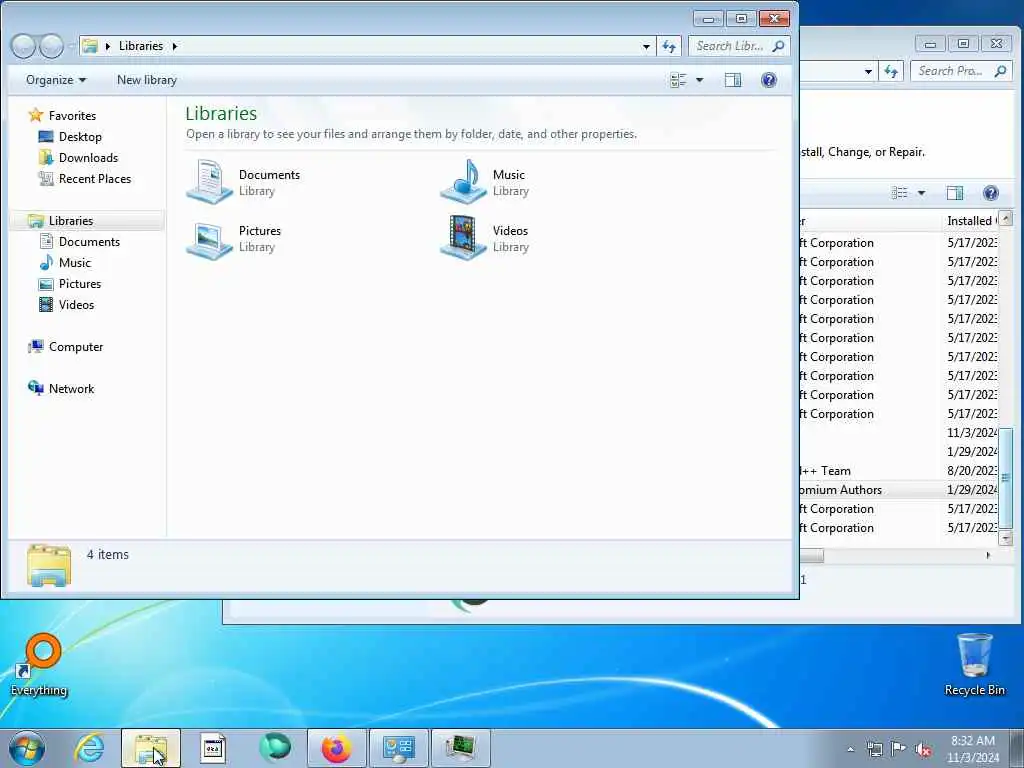
Task: Refresh the Libraries window
Action: pos(669,46)
